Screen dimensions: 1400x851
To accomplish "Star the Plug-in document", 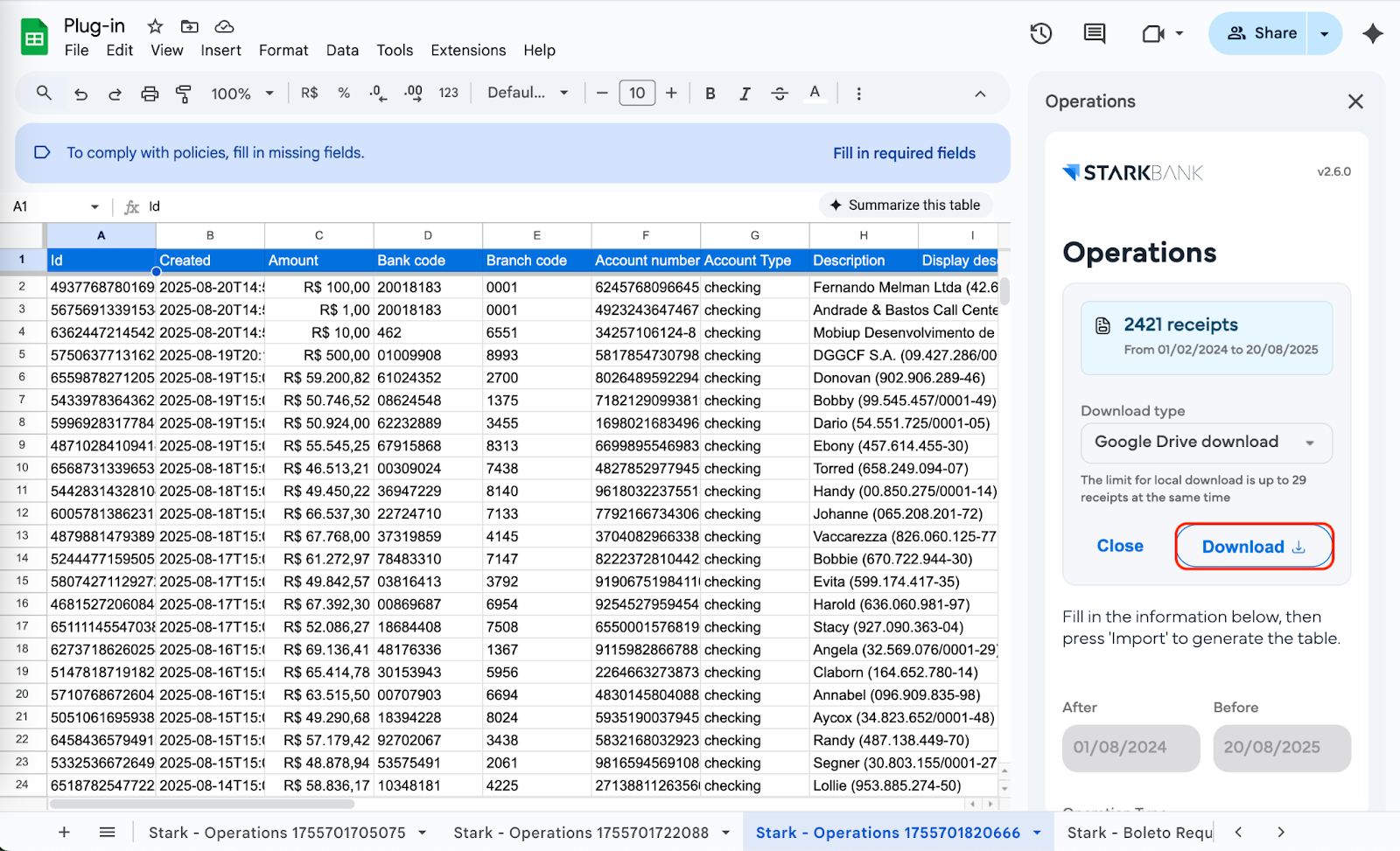I will click(155, 26).
